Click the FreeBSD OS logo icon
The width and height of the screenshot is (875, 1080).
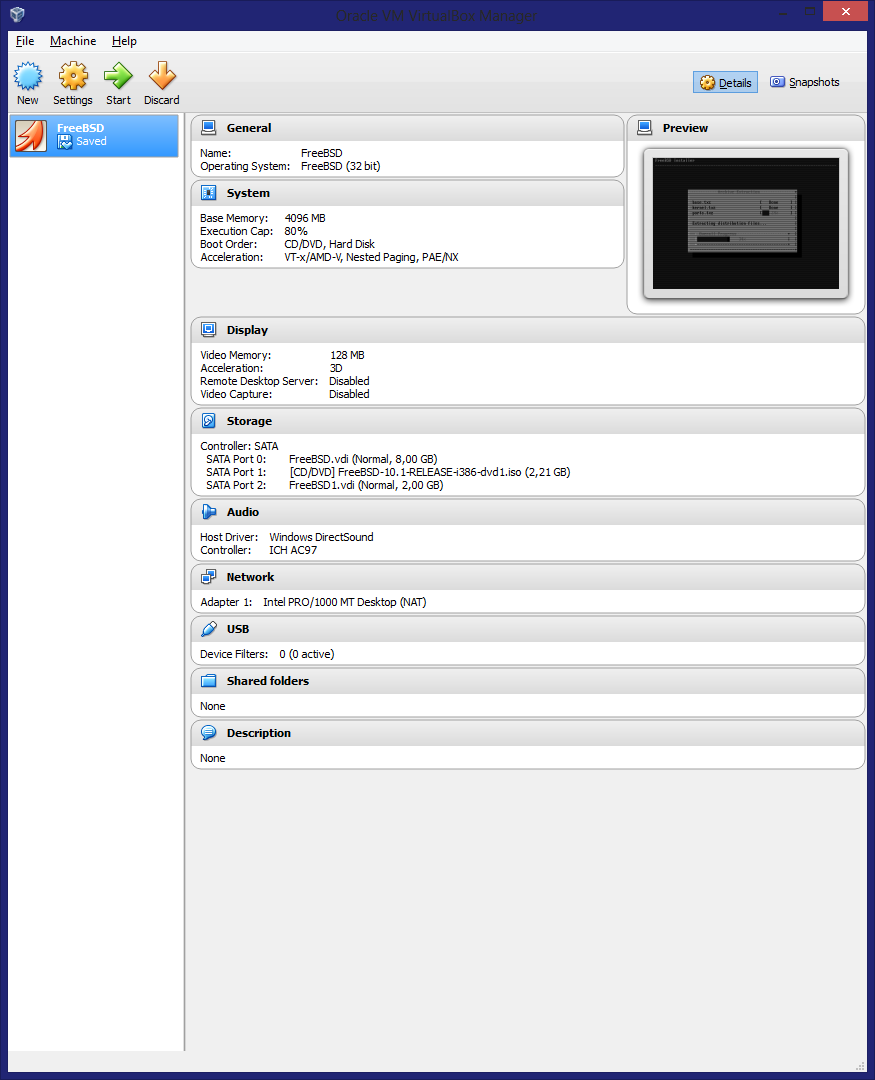coord(31,136)
